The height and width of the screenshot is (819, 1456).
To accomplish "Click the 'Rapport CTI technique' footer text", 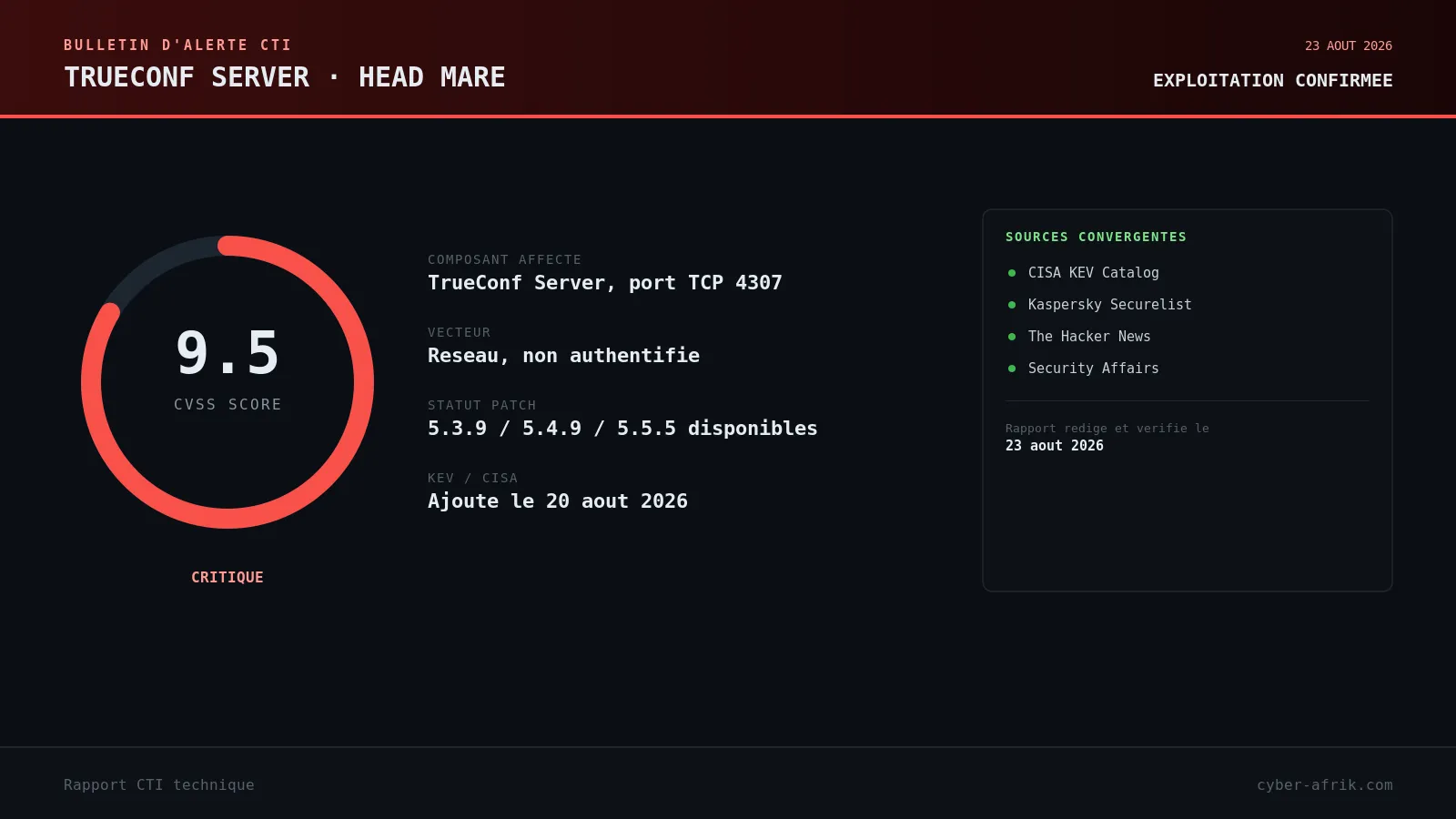I will (x=159, y=784).
